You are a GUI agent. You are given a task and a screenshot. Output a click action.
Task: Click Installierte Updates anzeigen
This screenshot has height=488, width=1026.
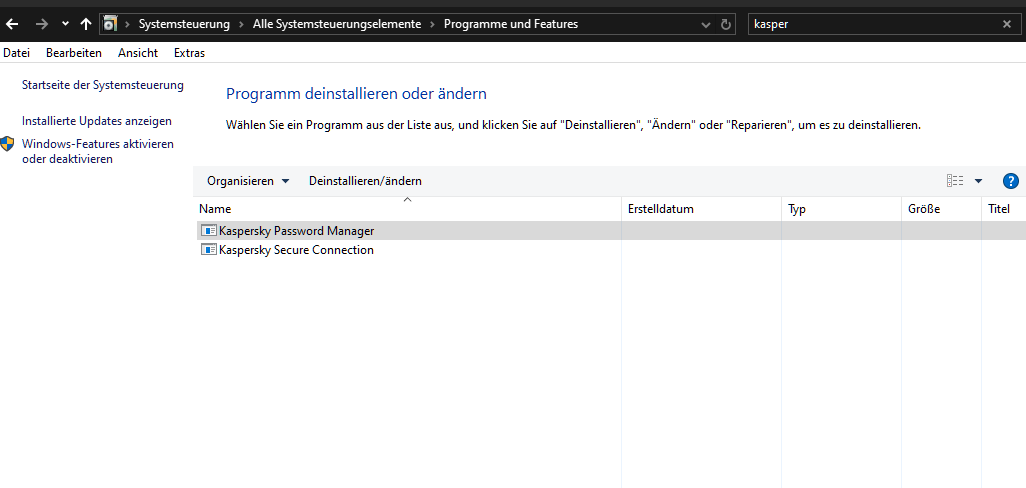tap(97, 121)
